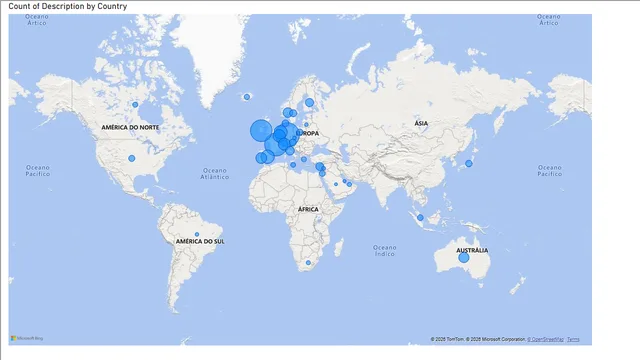640x360 pixels.
Task: Select the Greece data bubble
Action: click(304, 159)
